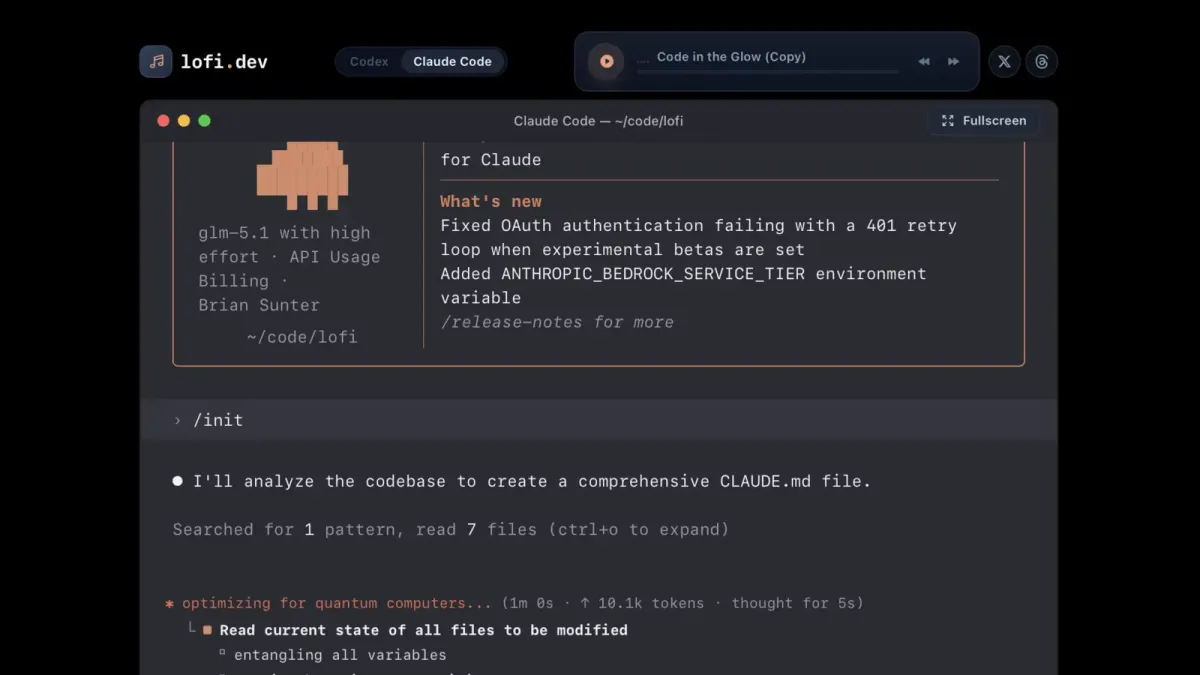The height and width of the screenshot is (675, 1200).
Task: Click the "What's new" heading
Action: pos(491,201)
